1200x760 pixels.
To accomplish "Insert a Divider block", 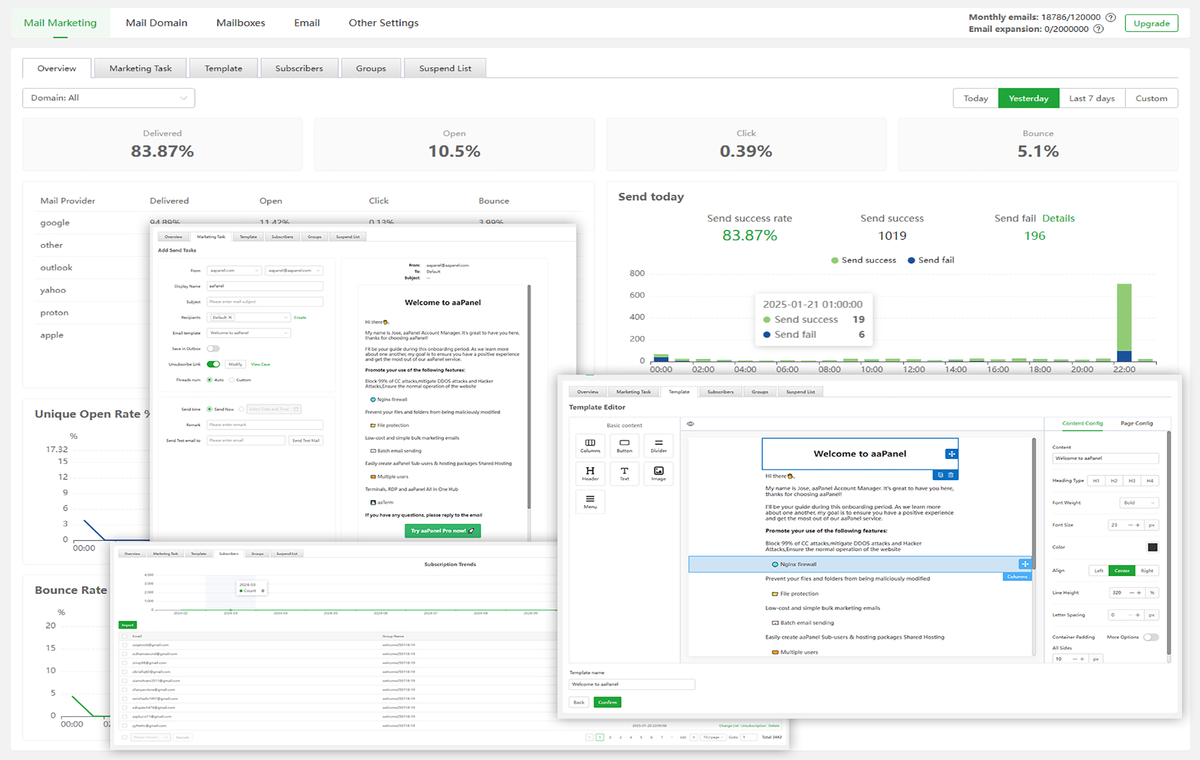I will pos(659,446).
